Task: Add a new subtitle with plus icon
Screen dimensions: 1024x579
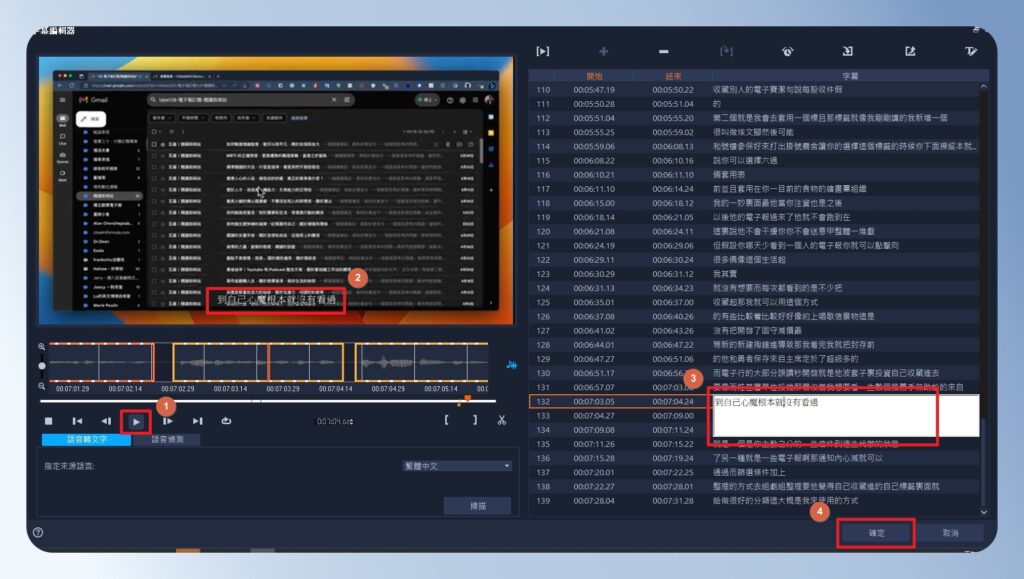Action: (603, 51)
